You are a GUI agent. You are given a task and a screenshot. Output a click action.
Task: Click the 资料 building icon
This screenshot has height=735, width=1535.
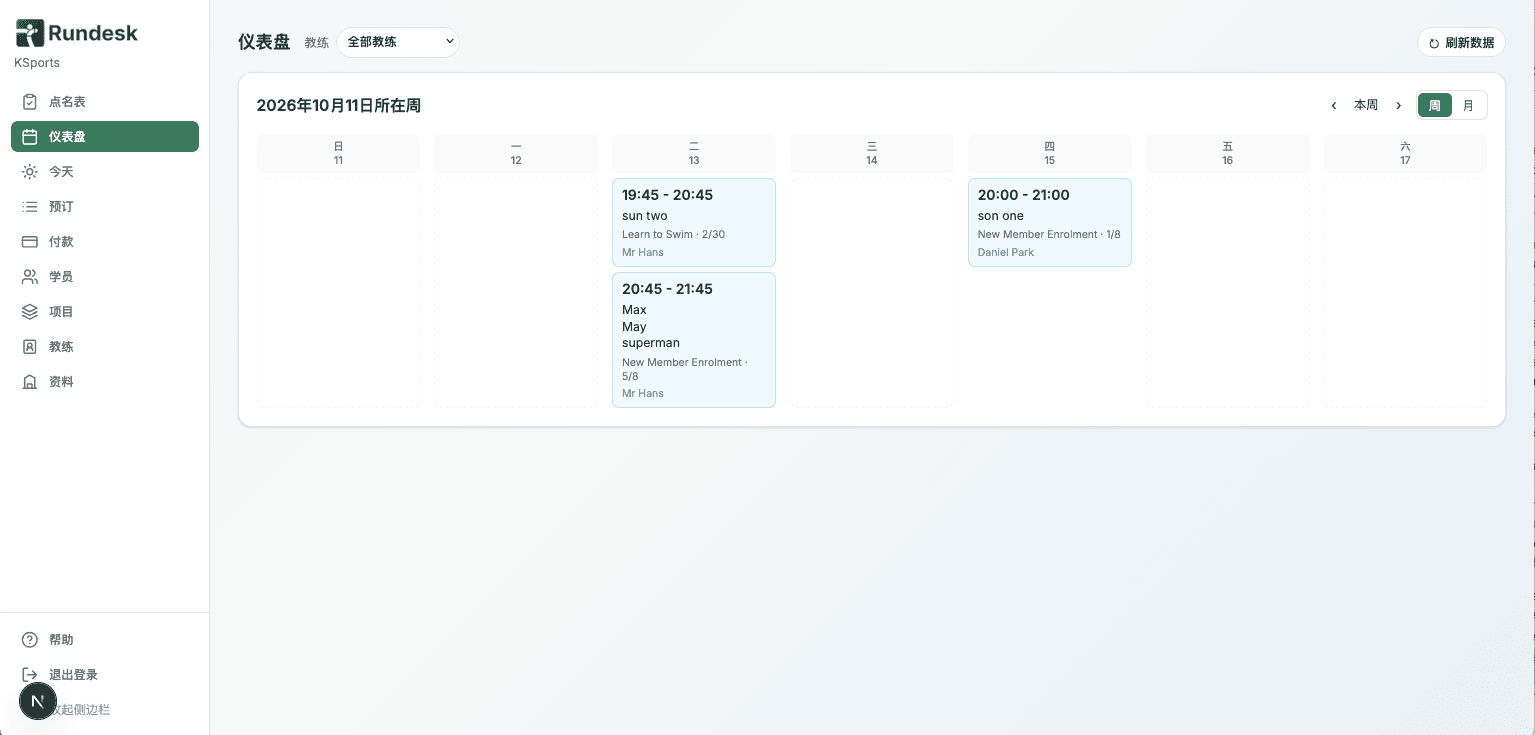pos(30,382)
